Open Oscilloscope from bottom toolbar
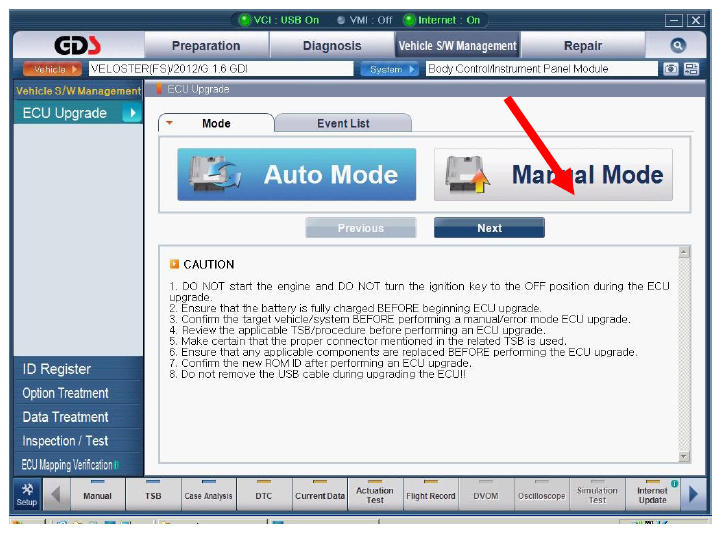721x533 pixels. [x=542, y=494]
